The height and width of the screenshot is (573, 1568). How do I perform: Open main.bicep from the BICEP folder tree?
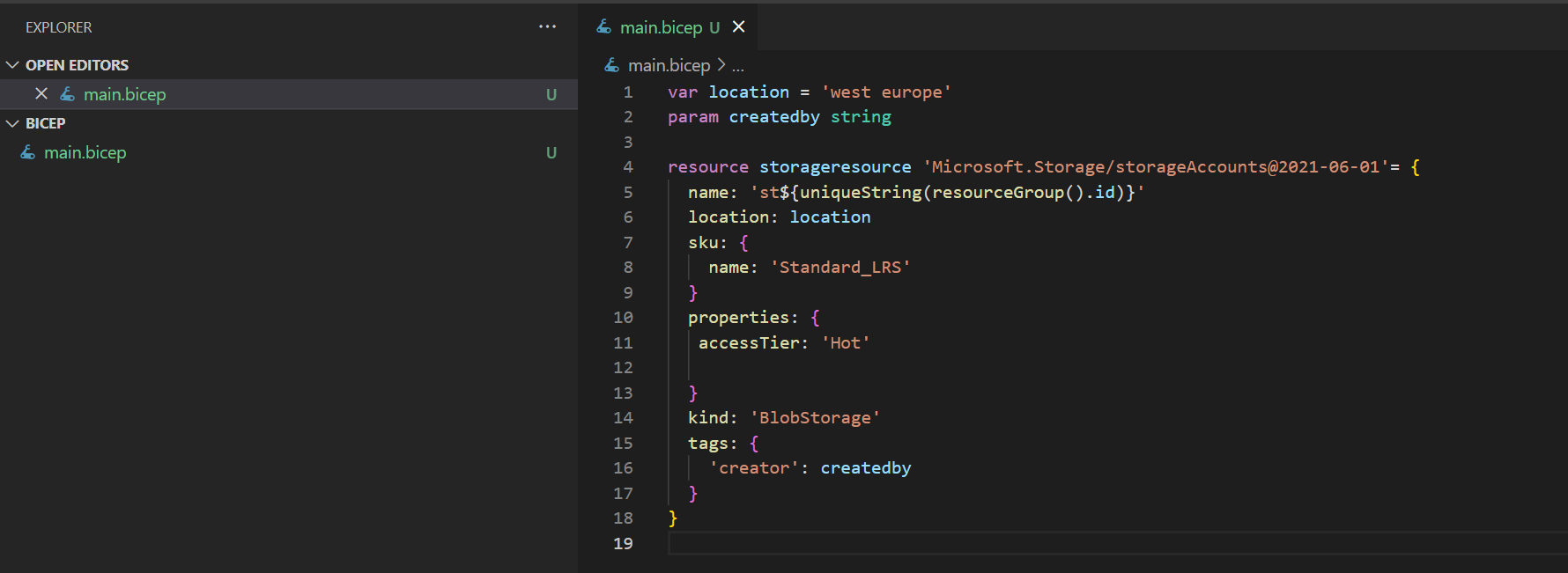click(85, 152)
